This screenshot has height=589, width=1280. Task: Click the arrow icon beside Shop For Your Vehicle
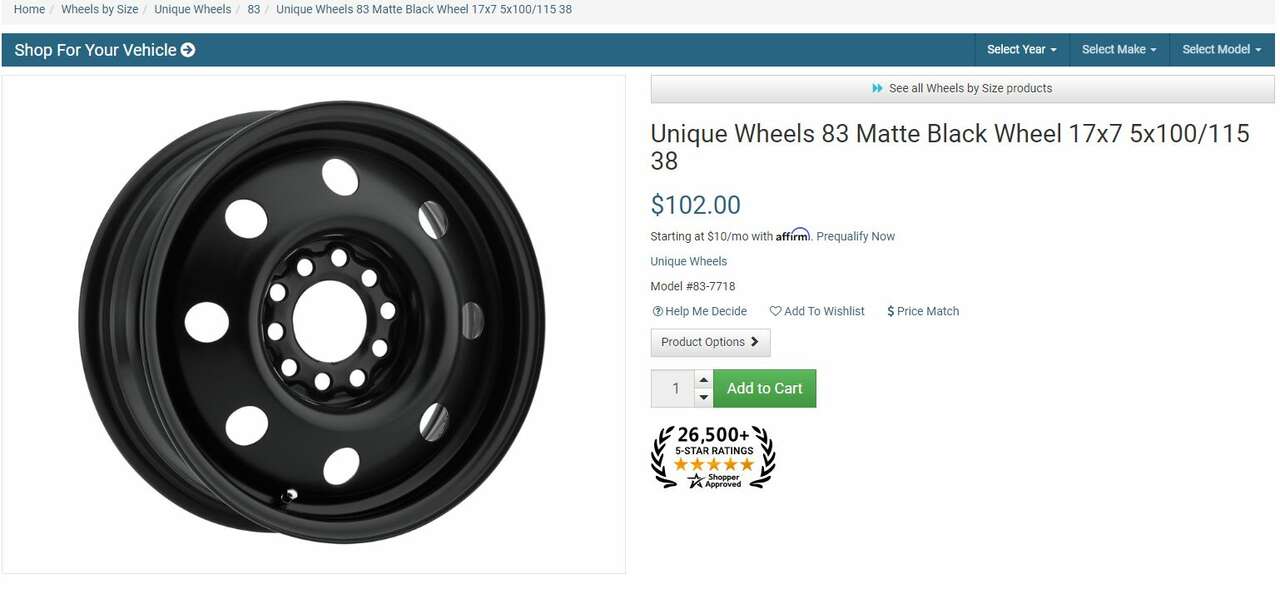pos(188,50)
